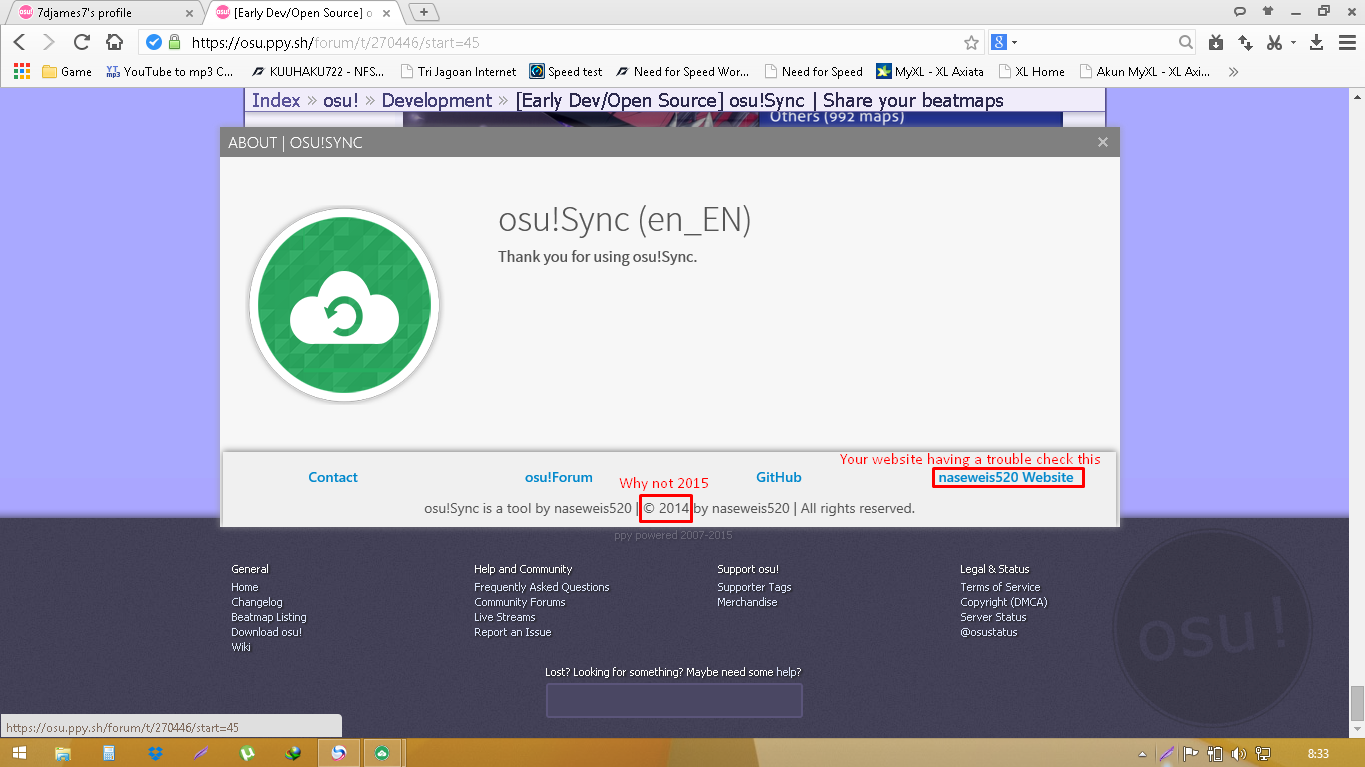Click the search magnifier icon in search box

tap(1185, 43)
